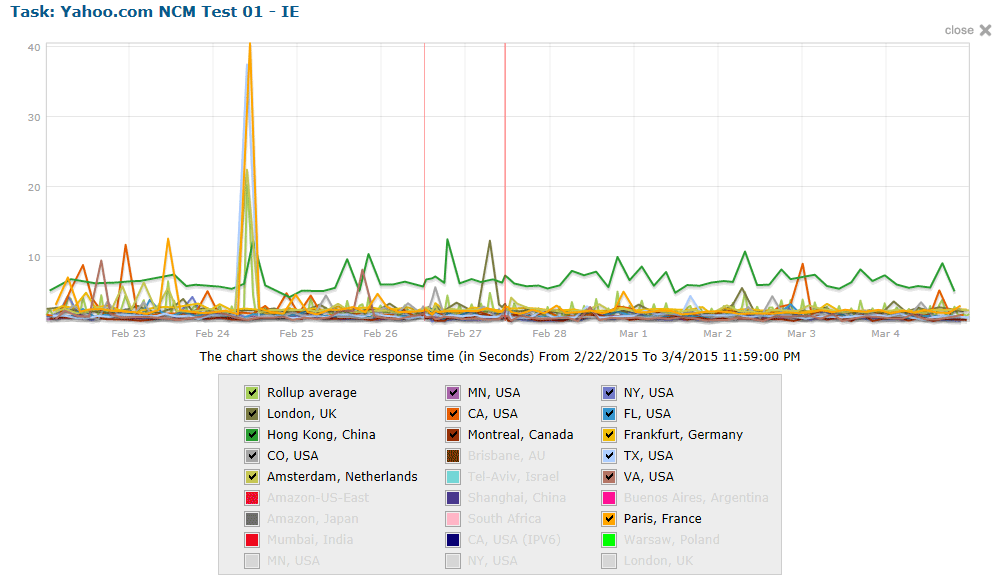
Task: Hide the Montreal, Canada series
Action: (x=453, y=435)
